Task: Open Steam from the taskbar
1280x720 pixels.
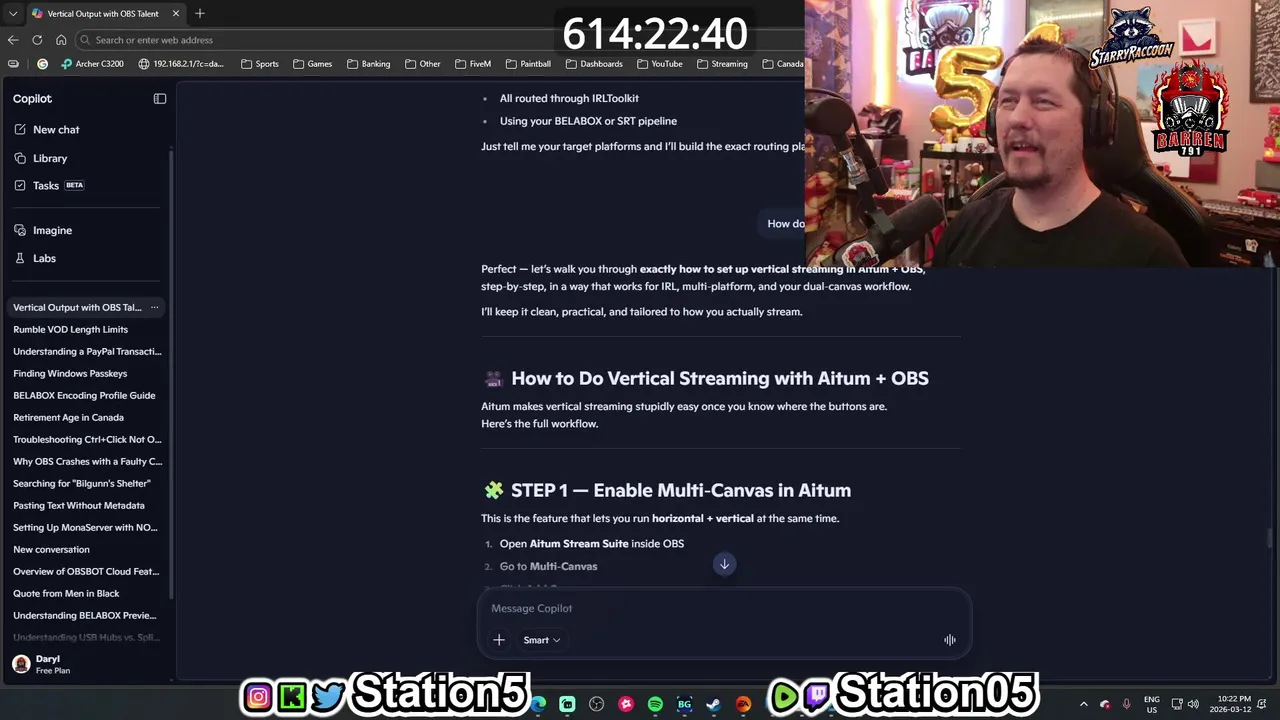Action: coord(713,704)
